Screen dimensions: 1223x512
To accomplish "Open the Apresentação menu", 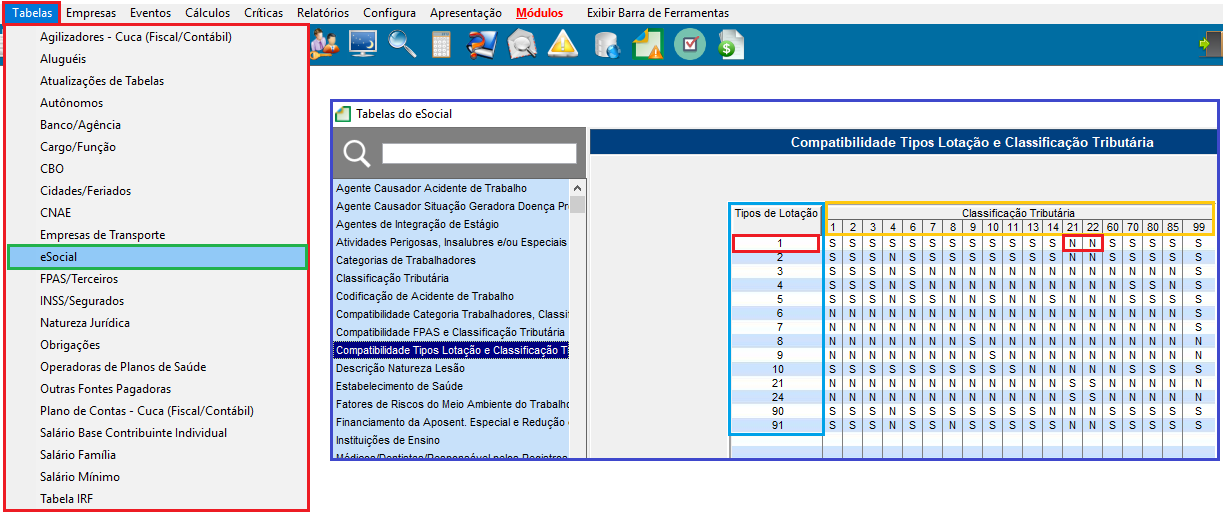I will [x=466, y=13].
